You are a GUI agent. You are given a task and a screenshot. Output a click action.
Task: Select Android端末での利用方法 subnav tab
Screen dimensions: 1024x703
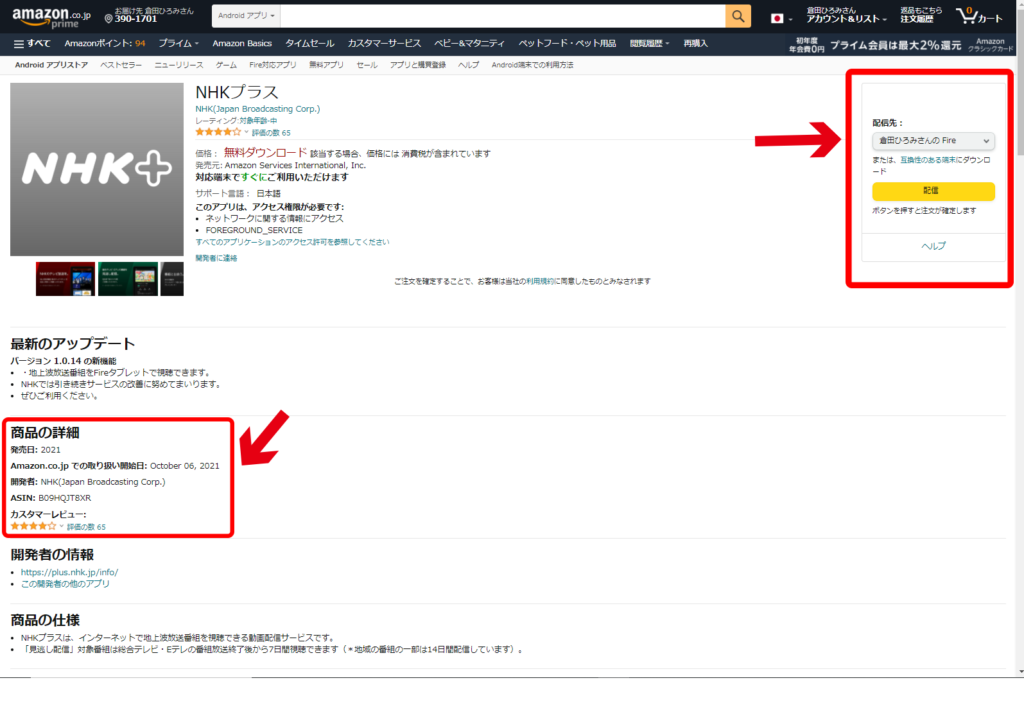pos(532,65)
